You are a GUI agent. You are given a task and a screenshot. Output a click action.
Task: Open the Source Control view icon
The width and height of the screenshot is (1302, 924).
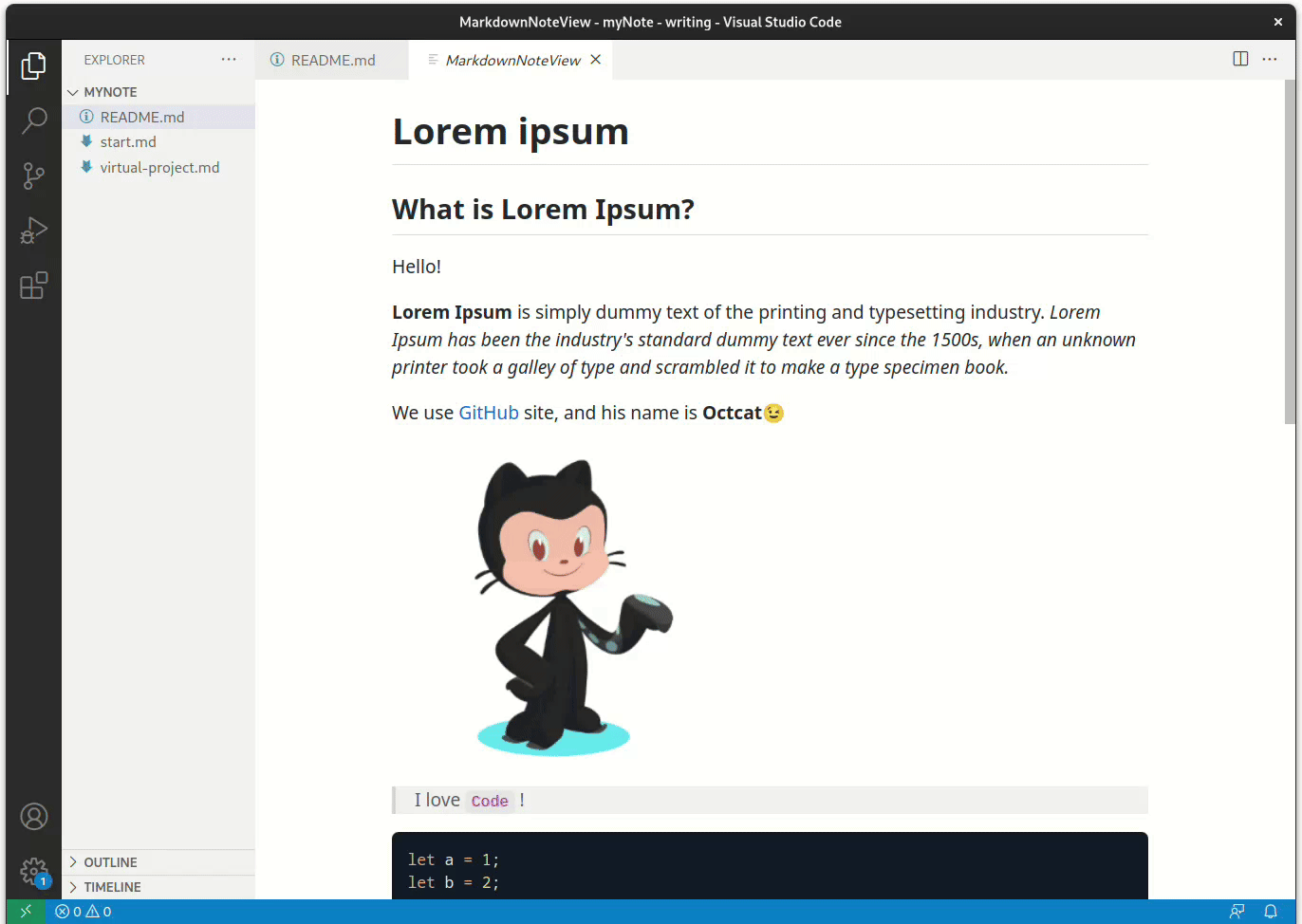click(x=33, y=176)
